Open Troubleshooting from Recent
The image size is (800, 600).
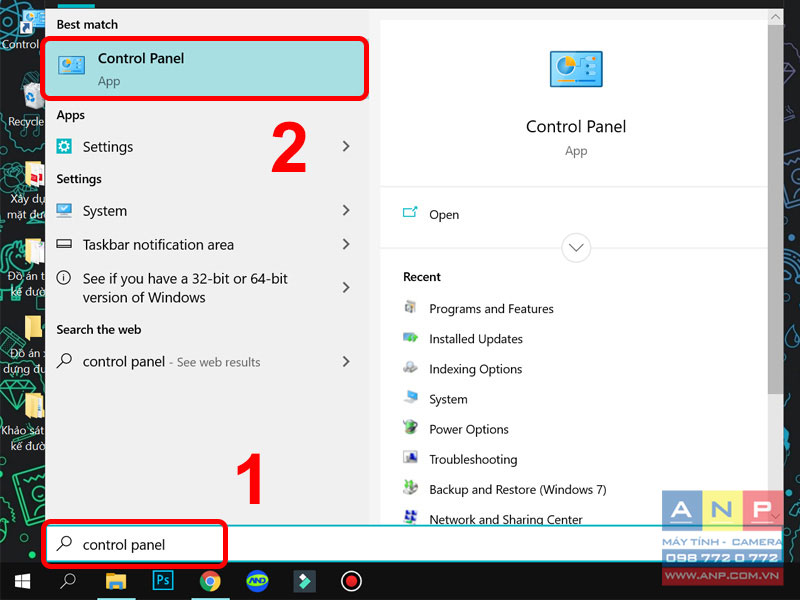[473, 460]
